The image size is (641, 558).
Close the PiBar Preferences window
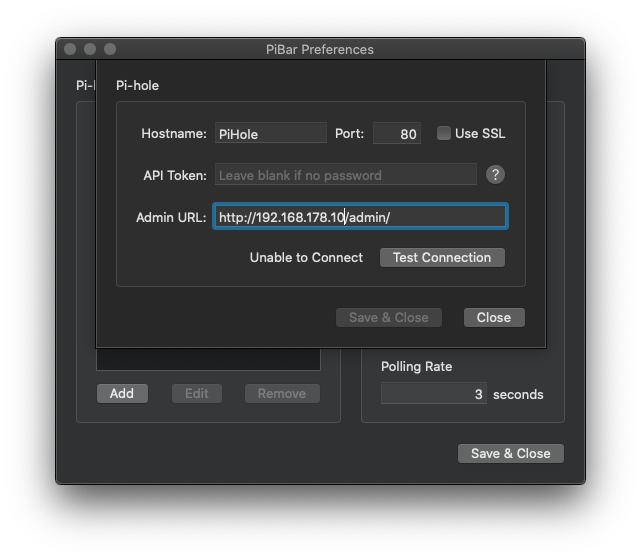pos(70,49)
